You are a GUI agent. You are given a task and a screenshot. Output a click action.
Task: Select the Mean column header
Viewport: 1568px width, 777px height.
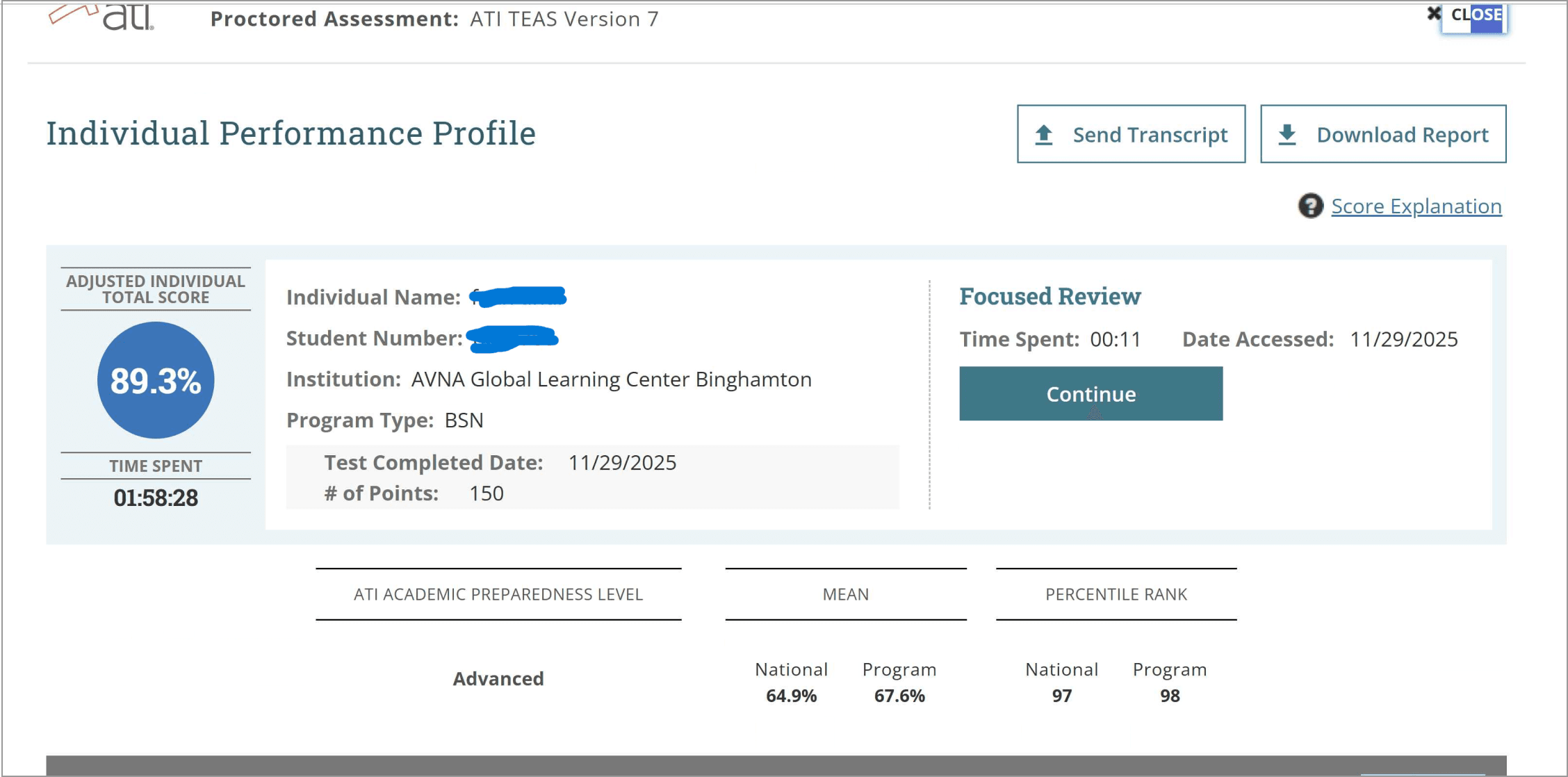click(x=845, y=594)
